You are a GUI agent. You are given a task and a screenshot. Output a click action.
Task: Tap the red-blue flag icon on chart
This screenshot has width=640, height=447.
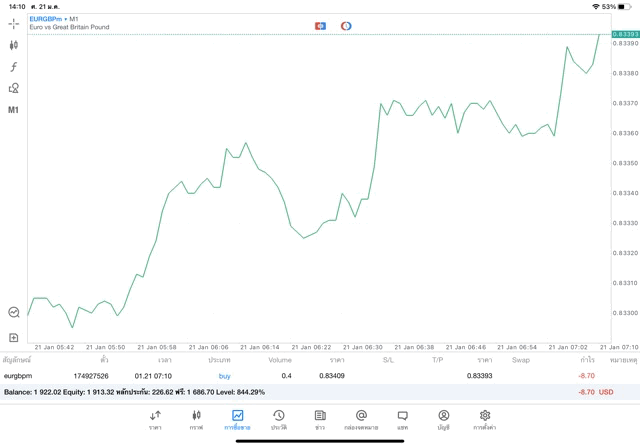click(320, 26)
